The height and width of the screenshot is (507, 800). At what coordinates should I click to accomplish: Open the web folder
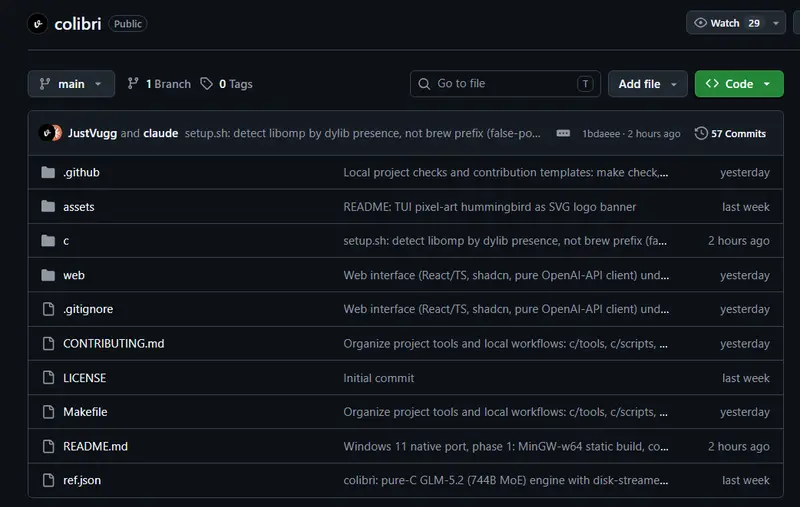(x=73, y=275)
